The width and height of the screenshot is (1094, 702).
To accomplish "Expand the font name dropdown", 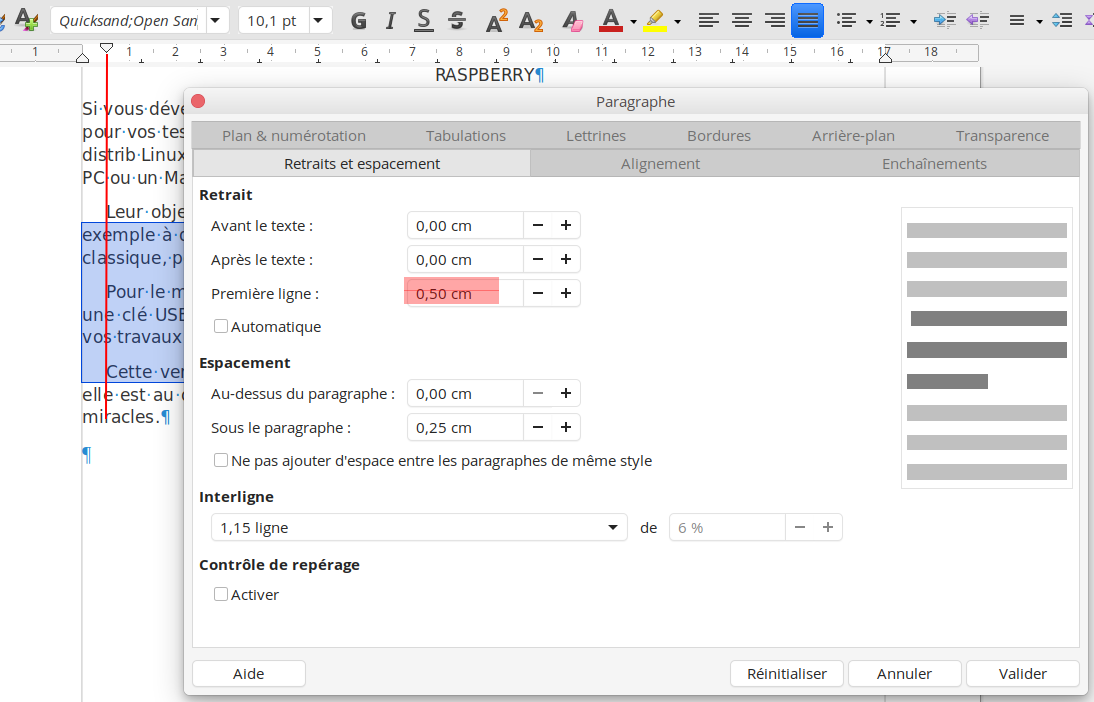I will click(216, 20).
